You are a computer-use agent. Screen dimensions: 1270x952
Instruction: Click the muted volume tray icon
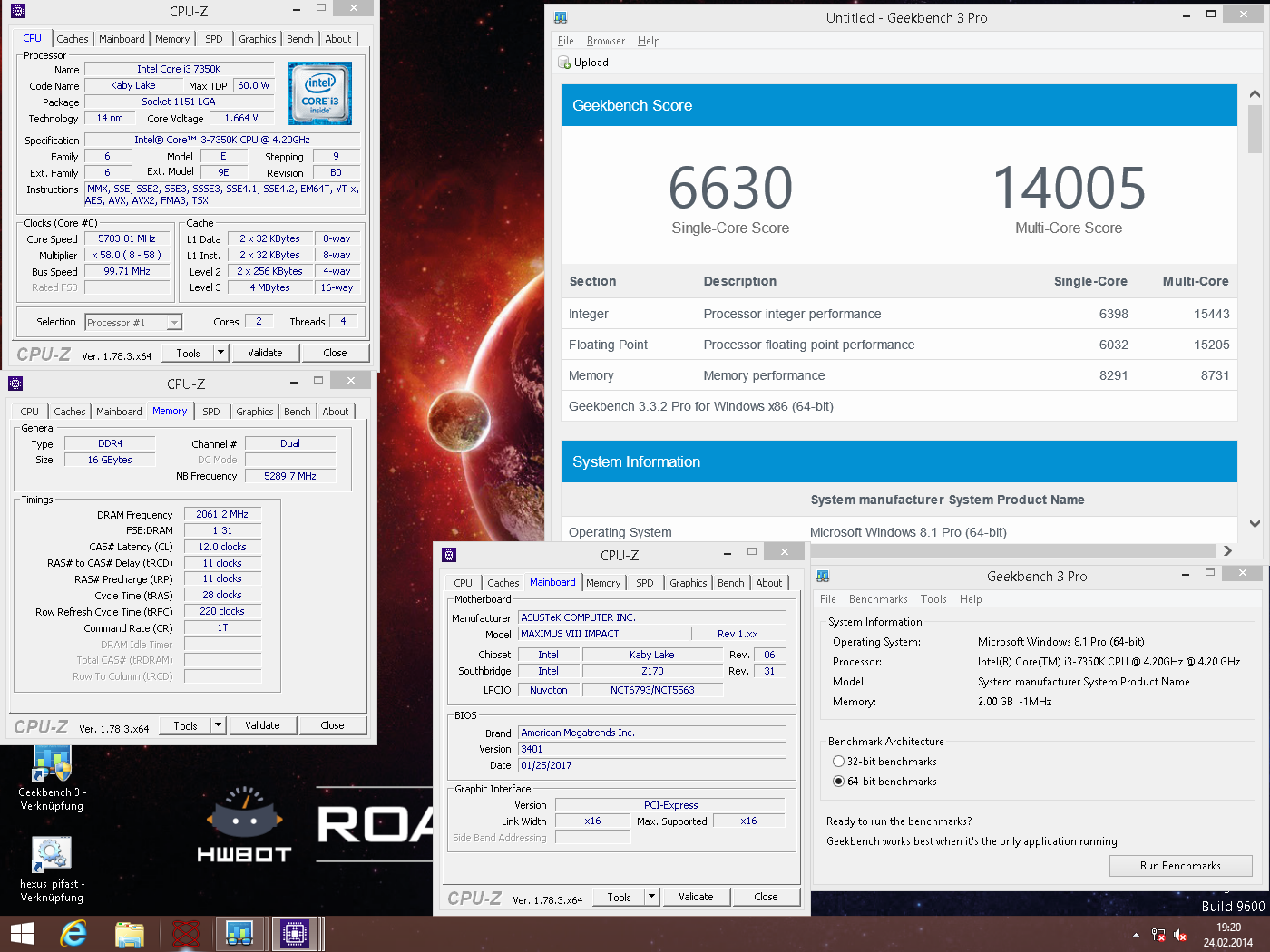[1180, 935]
